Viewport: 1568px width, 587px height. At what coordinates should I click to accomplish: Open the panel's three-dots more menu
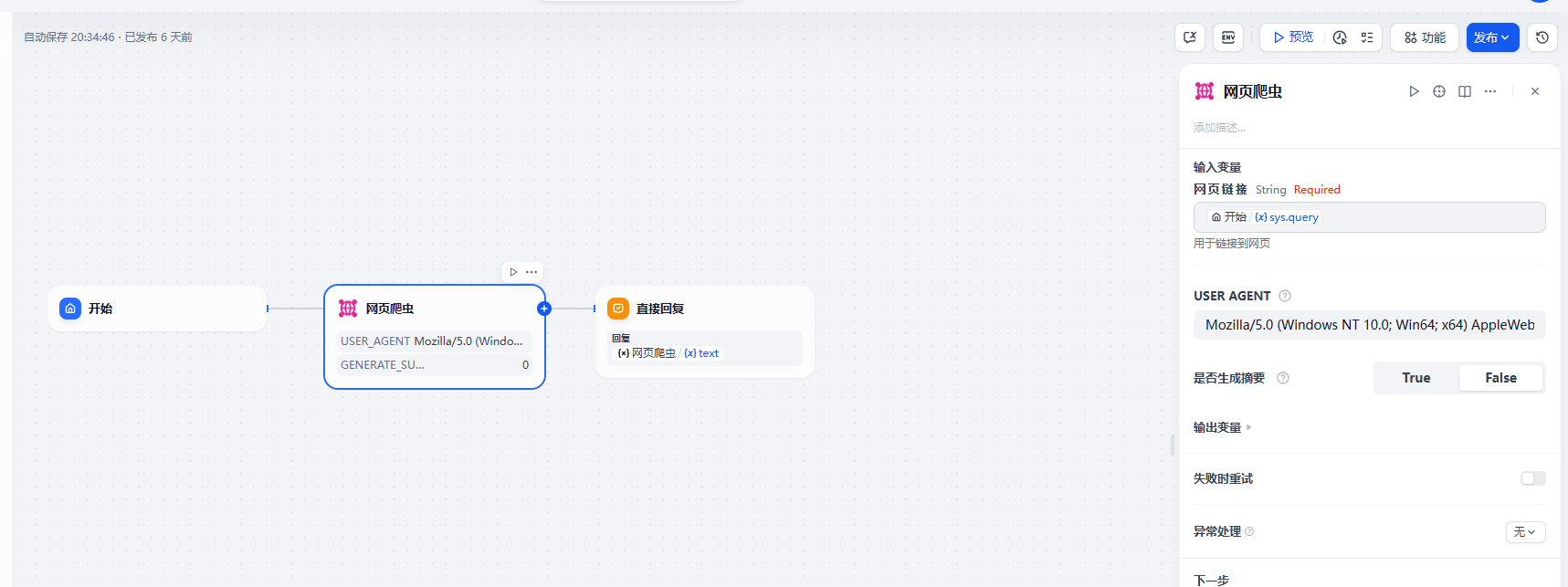(1490, 91)
